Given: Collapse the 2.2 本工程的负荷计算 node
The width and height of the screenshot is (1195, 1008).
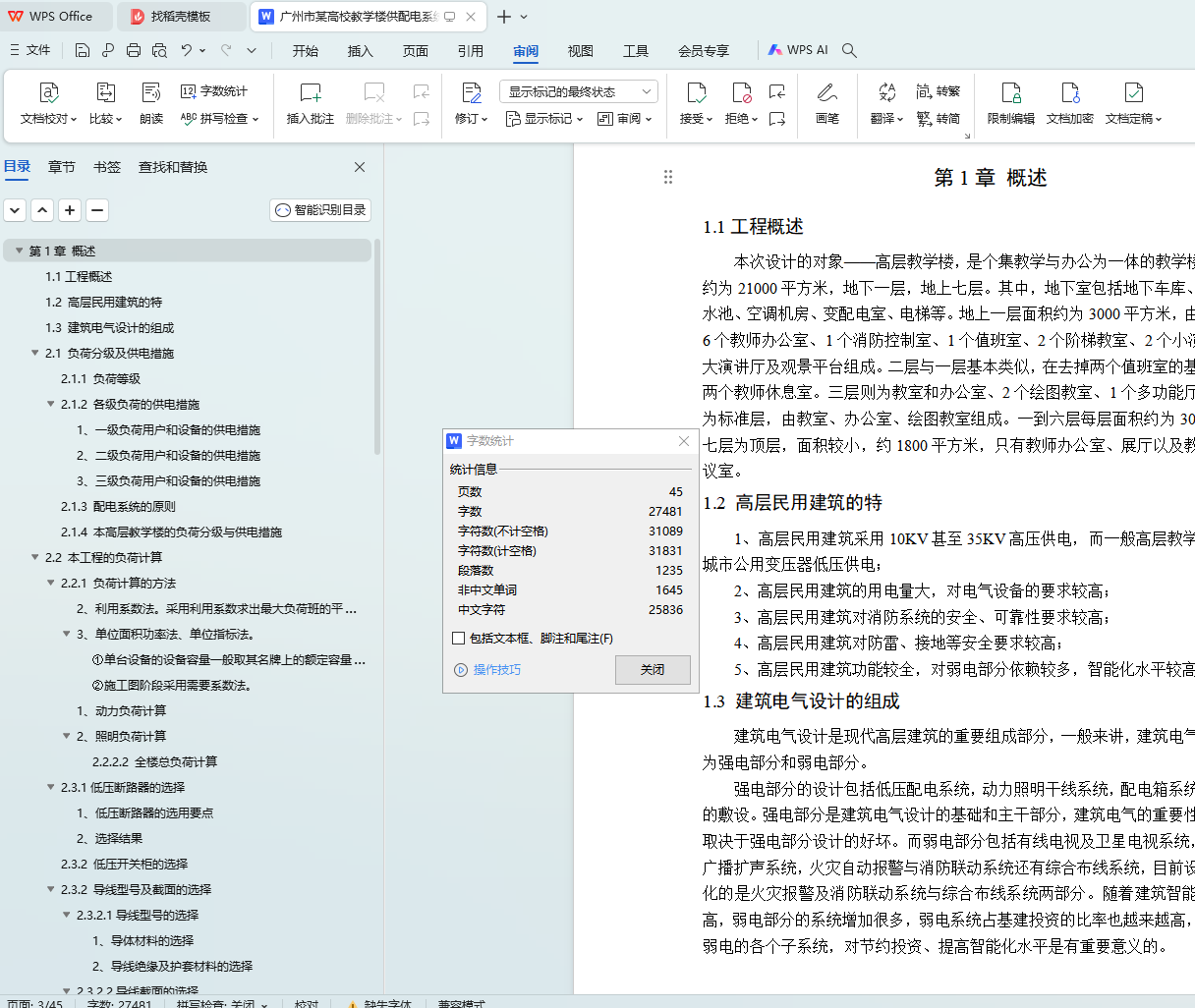Looking at the screenshot, I should click(x=35, y=557).
